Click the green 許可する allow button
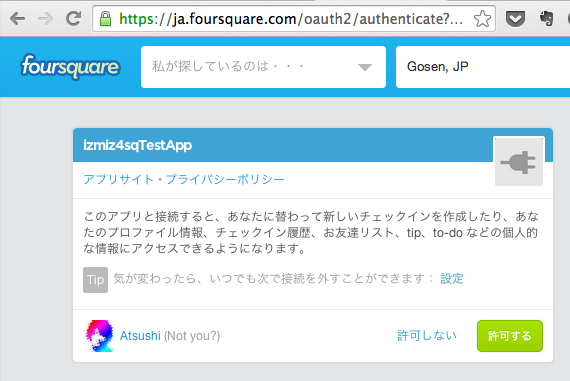This screenshot has width=570, height=381. [510, 336]
